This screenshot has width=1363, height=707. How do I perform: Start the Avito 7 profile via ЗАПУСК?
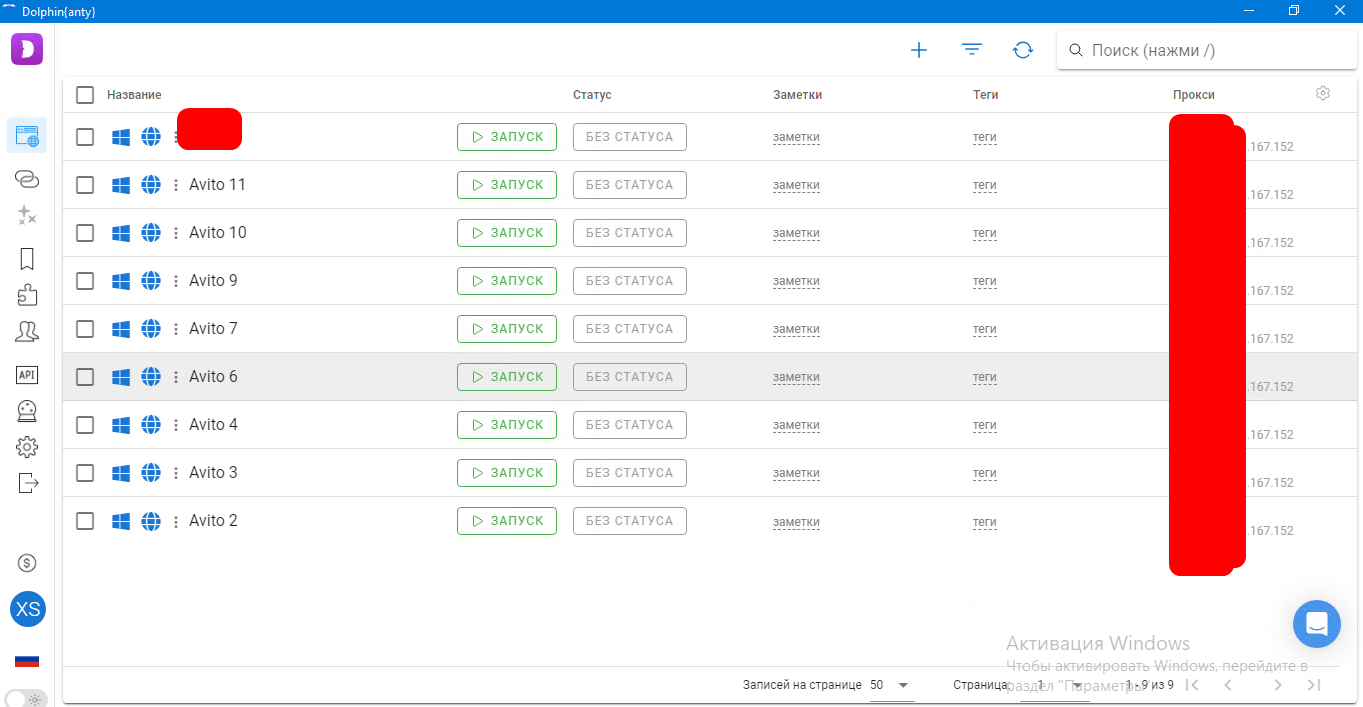507,329
